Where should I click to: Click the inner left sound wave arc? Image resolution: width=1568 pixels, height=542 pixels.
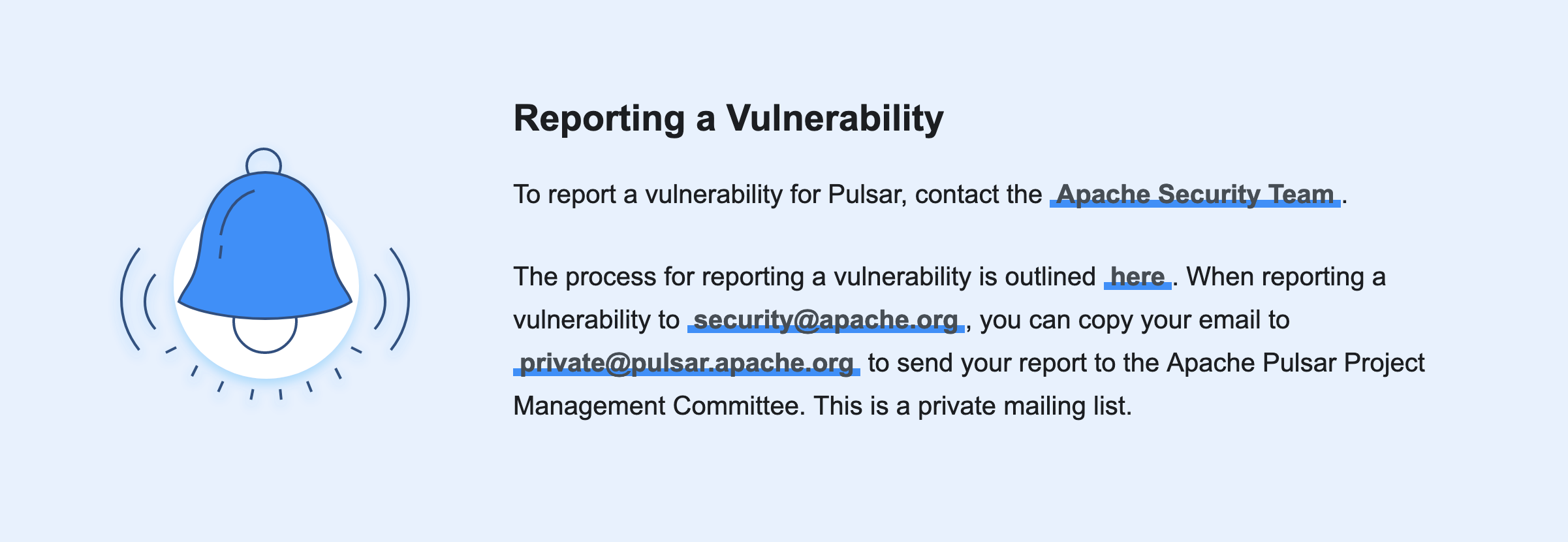150,302
